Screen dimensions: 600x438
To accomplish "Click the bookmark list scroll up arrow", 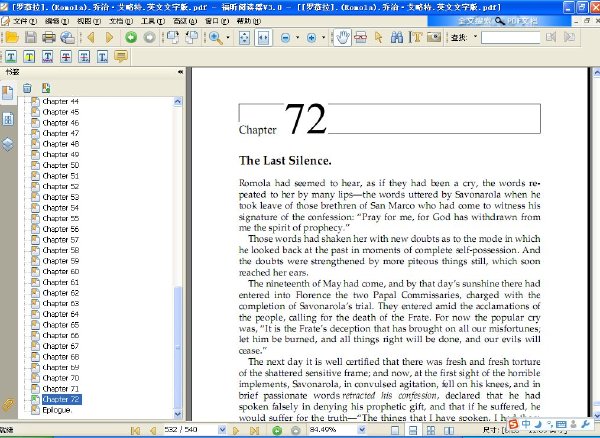I will [178, 101].
